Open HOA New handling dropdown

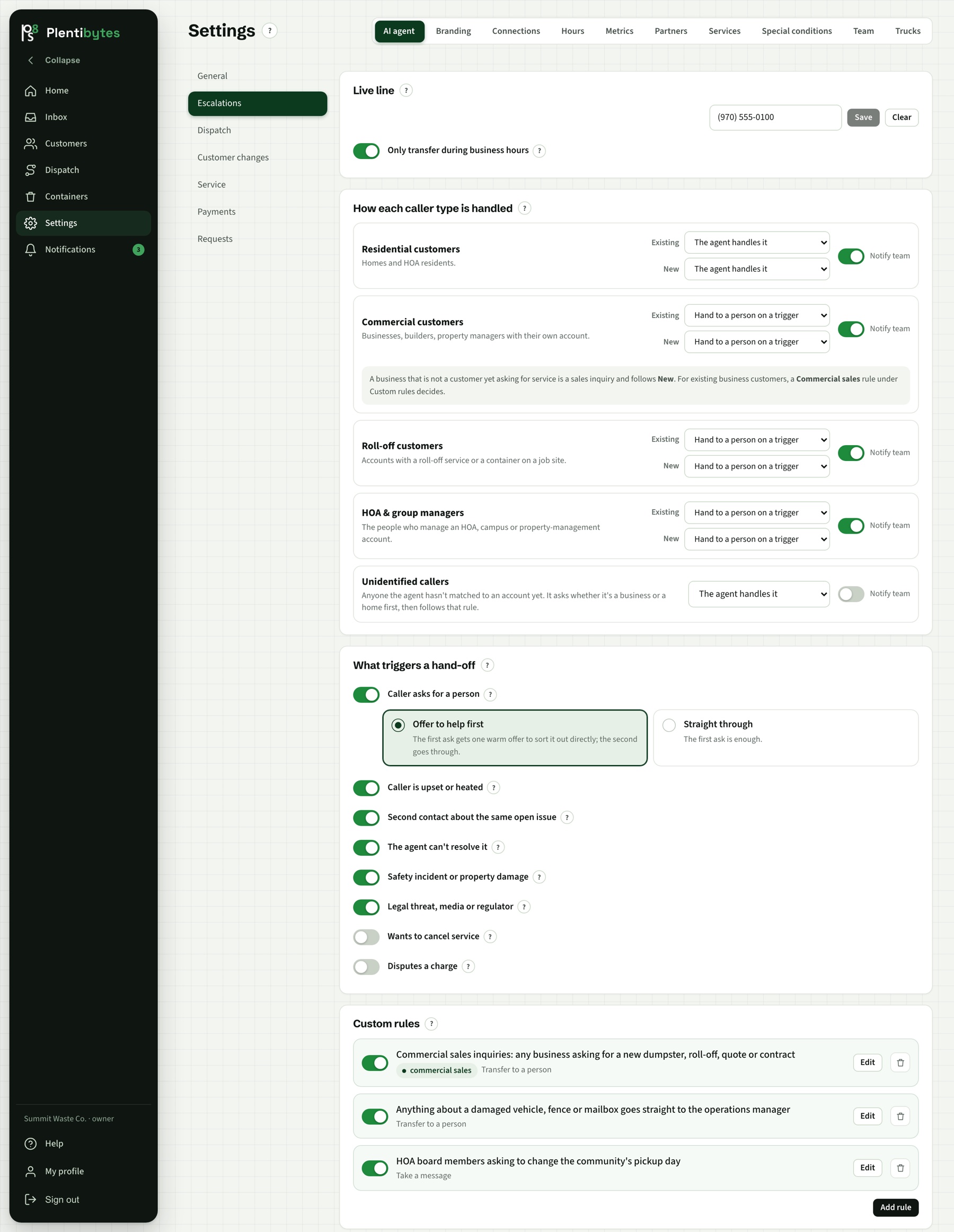[757, 540]
